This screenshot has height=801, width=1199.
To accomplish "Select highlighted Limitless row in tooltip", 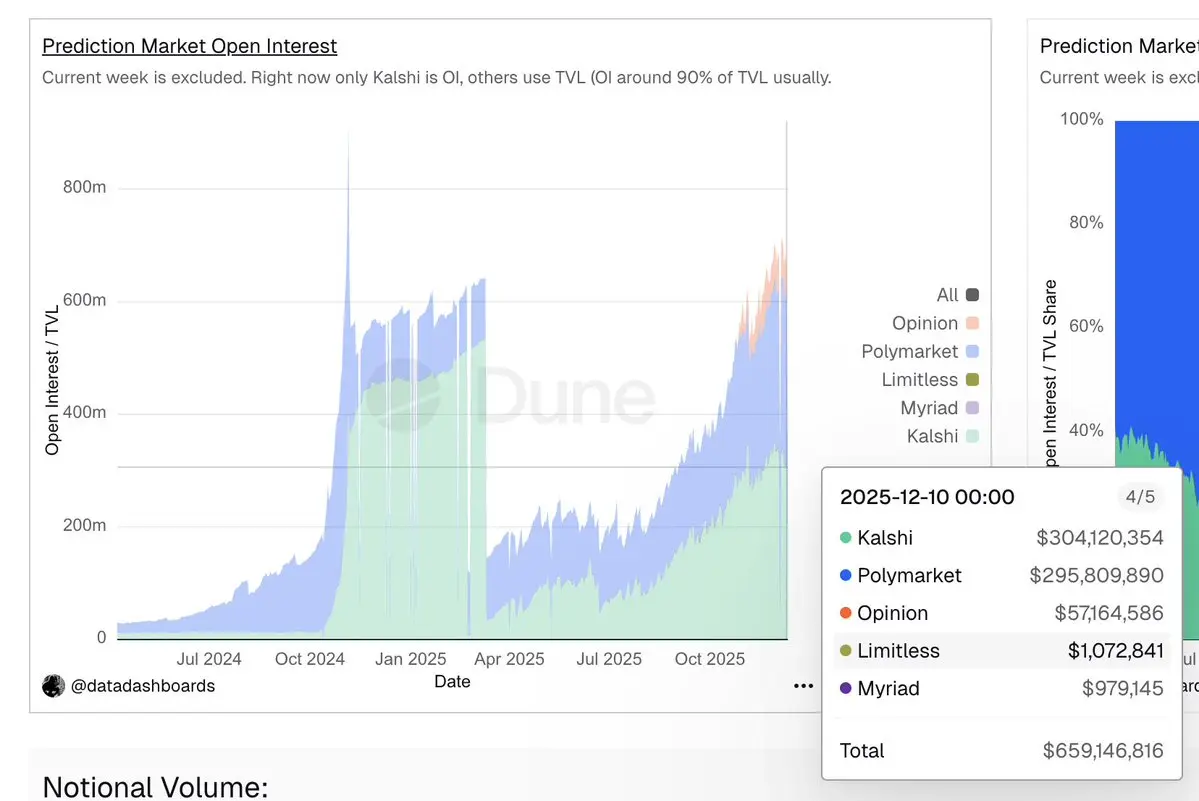I will click(1002, 650).
